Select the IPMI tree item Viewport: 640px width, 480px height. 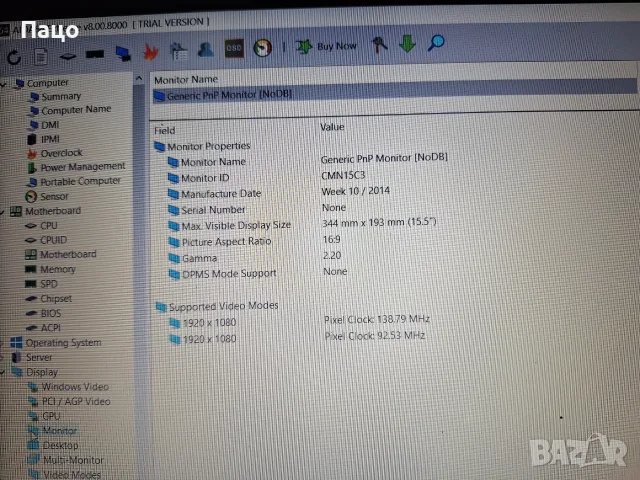(x=50, y=140)
